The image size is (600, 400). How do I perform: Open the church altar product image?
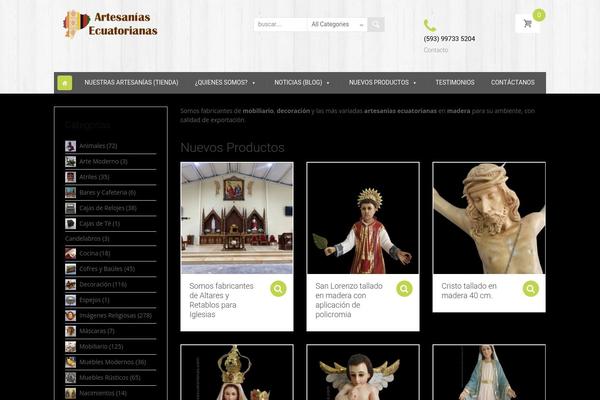click(x=237, y=218)
